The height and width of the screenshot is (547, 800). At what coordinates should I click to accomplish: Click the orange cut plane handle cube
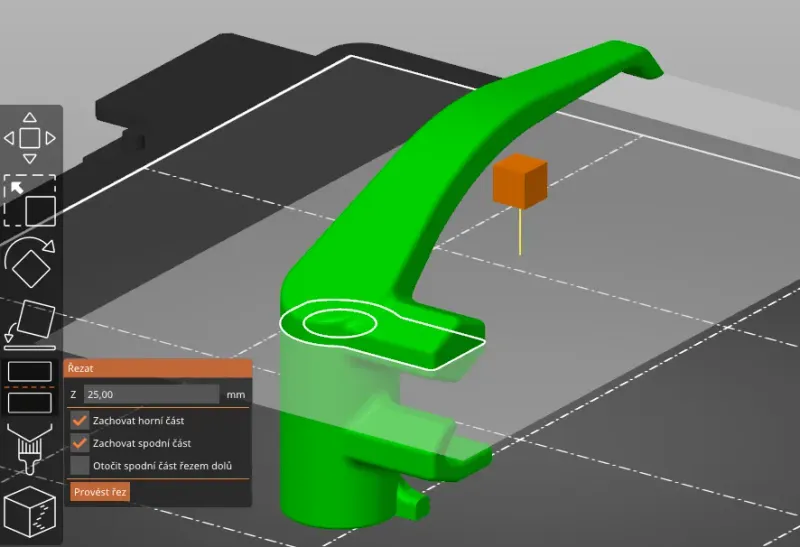[520, 182]
